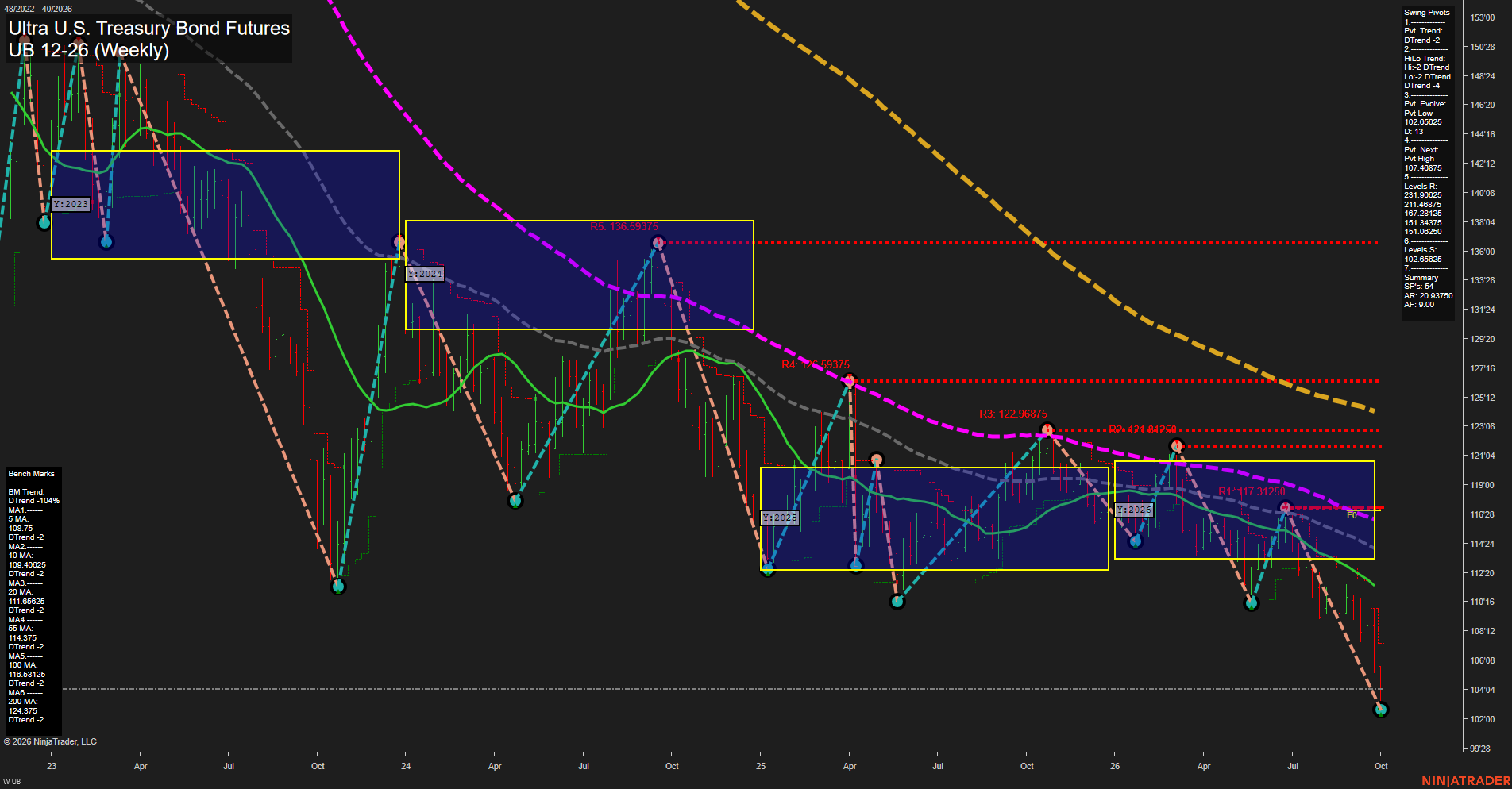Screen dimensions: 1512x789
Task: Click the 26 year mark on time axis
Action: coord(1115,766)
